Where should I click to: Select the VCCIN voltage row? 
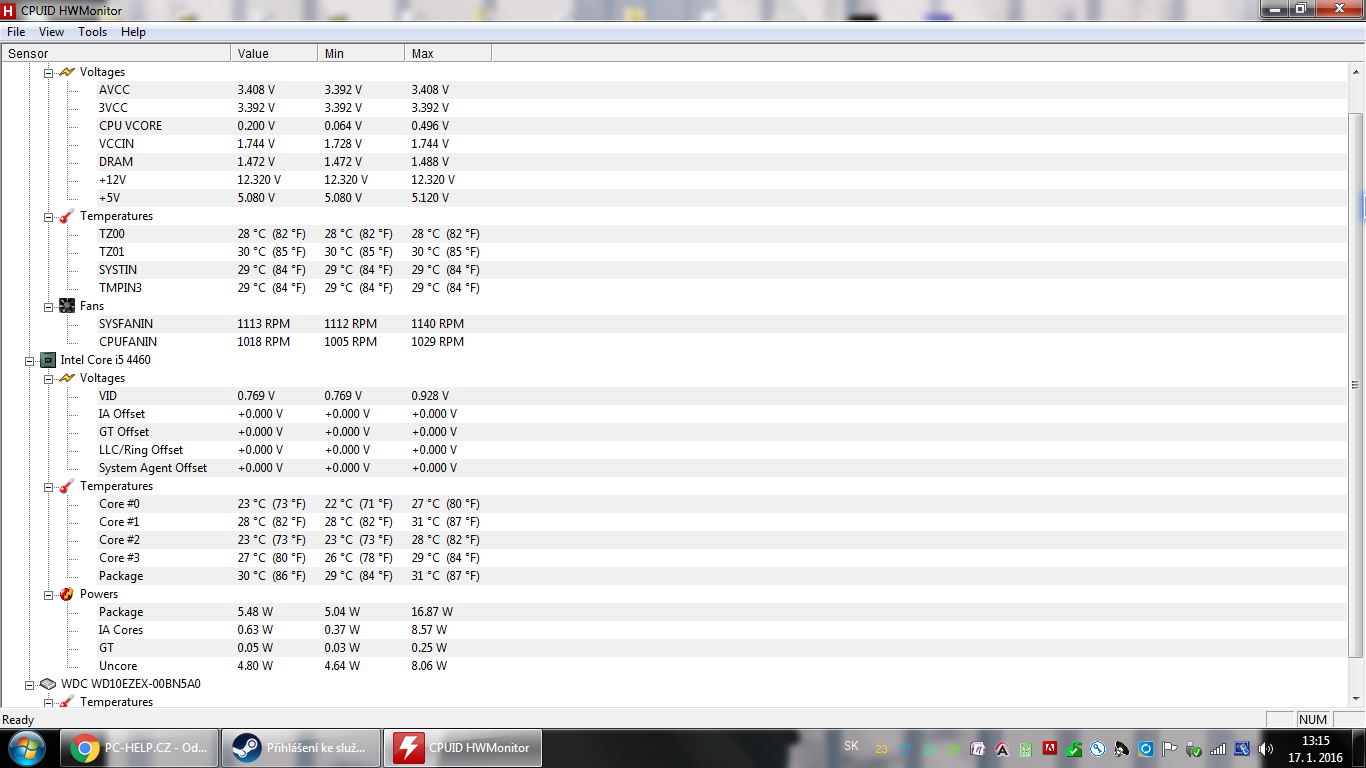tap(675, 144)
